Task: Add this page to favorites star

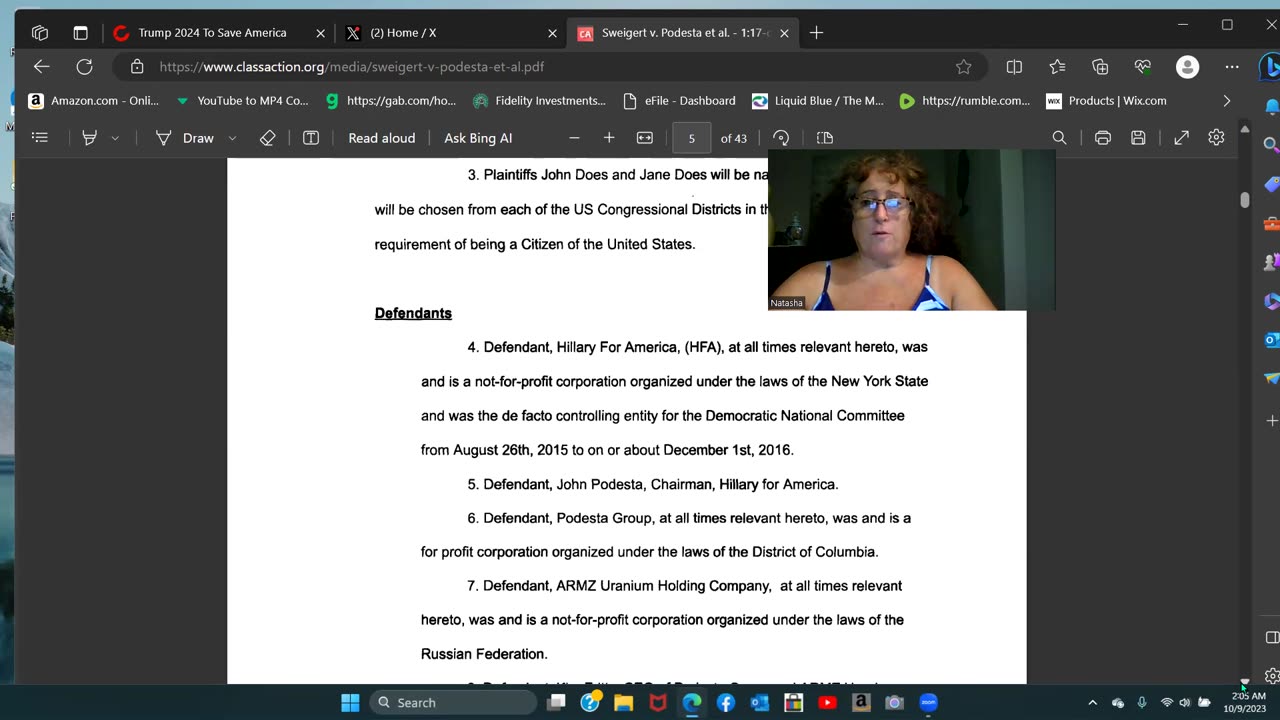Action: pos(963,67)
